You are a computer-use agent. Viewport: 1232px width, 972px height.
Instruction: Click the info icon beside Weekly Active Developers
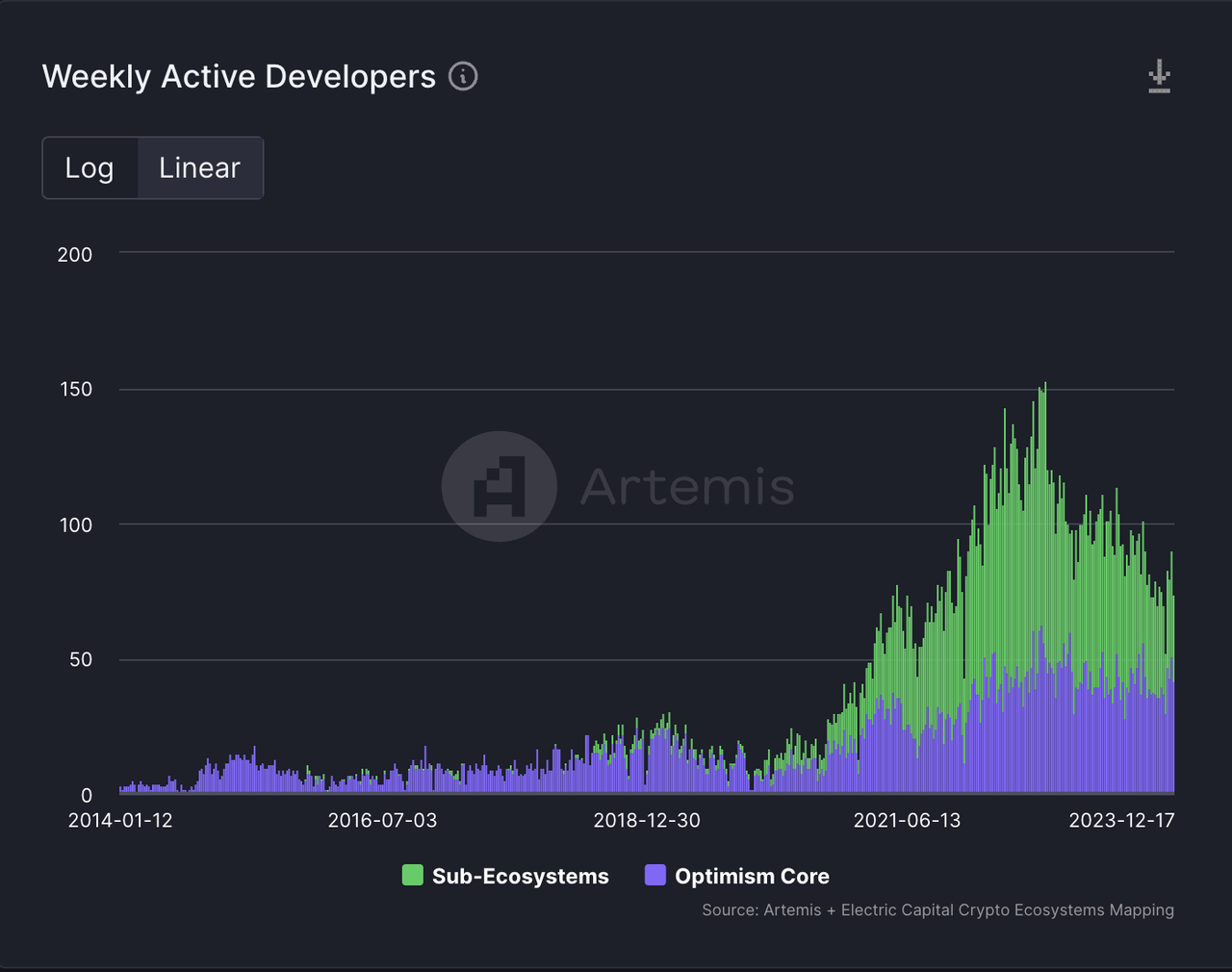[x=463, y=76]
